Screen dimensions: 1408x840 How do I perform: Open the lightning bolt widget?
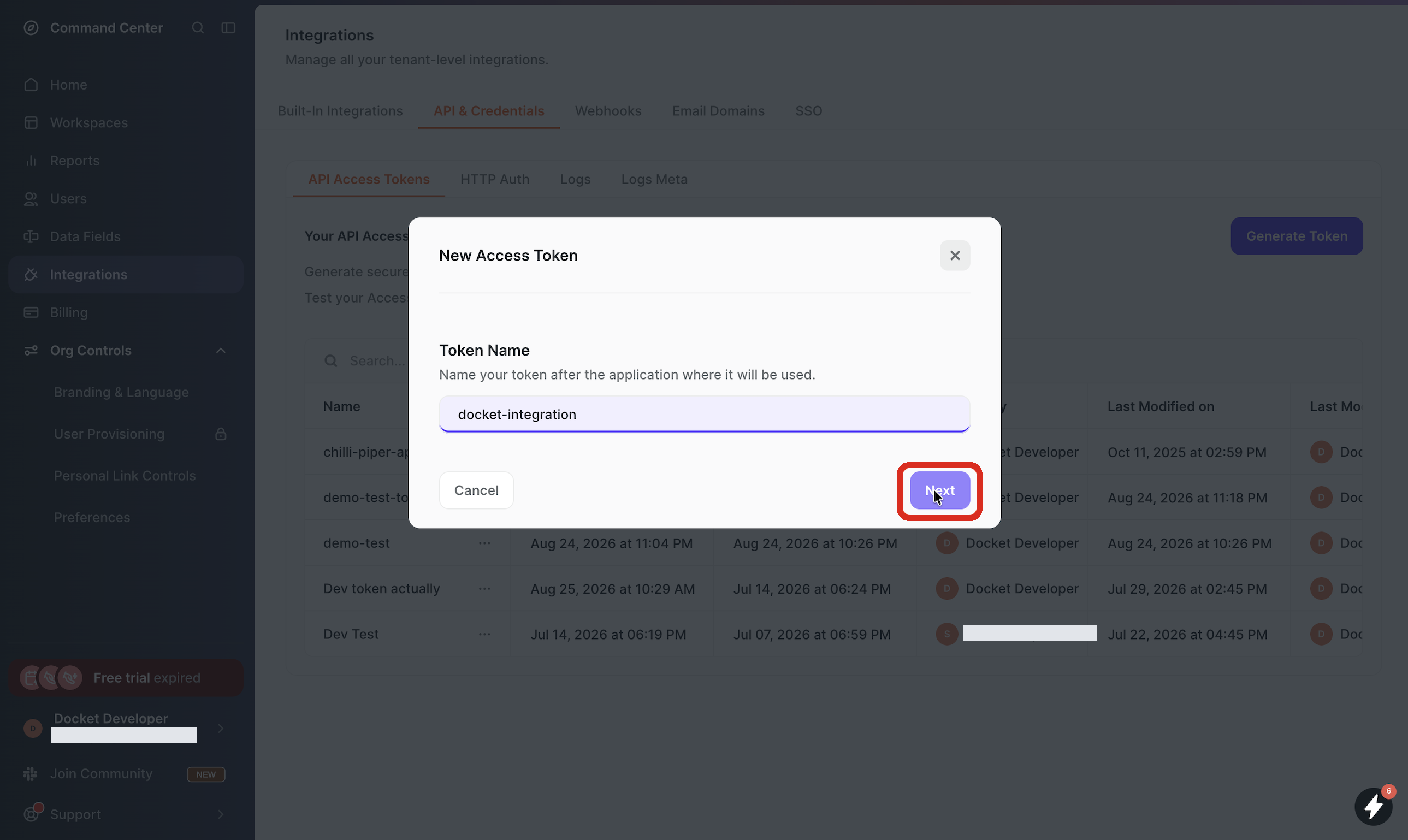1374,807
